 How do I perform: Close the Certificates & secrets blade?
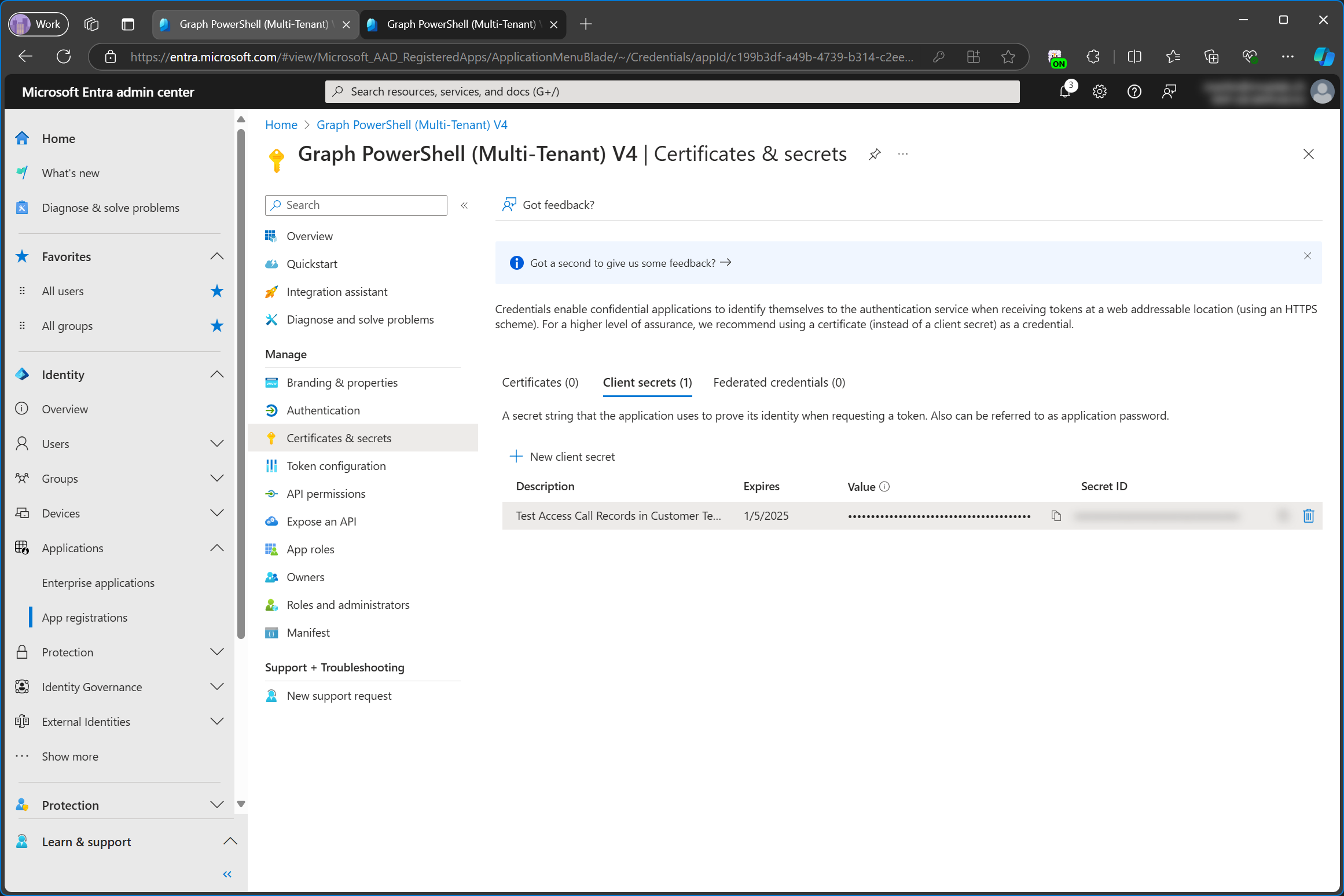(x=1308, y=154)
